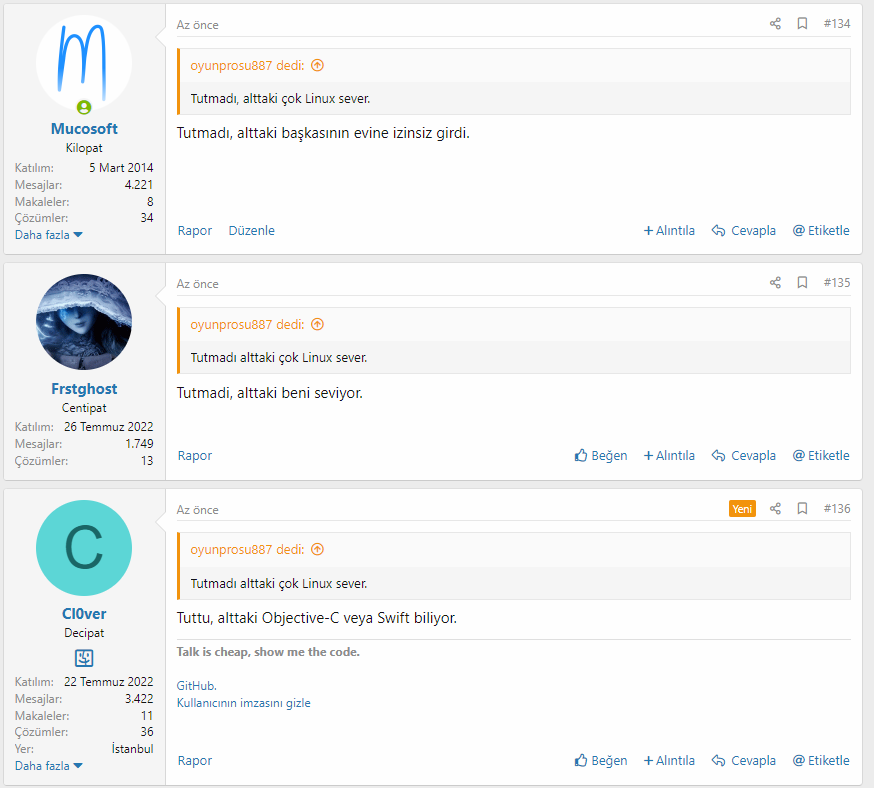
Task: Click Az önce timestamp of post #135
Action: (x=197, y=284)
